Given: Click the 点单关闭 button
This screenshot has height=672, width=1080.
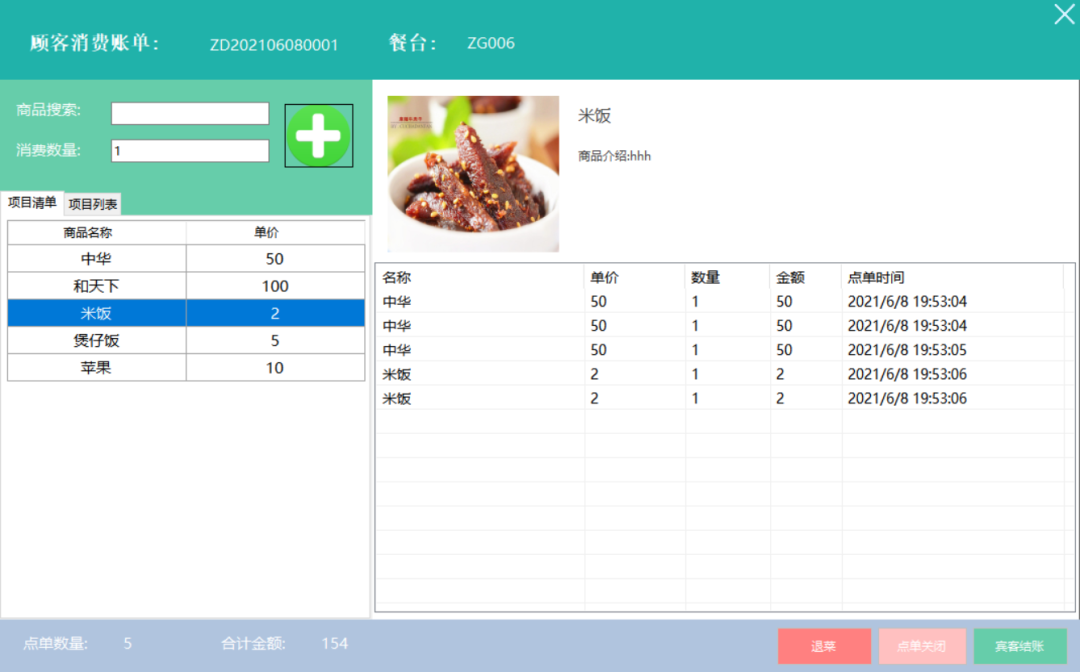Looking at the screenshot, I should point(921,646).
